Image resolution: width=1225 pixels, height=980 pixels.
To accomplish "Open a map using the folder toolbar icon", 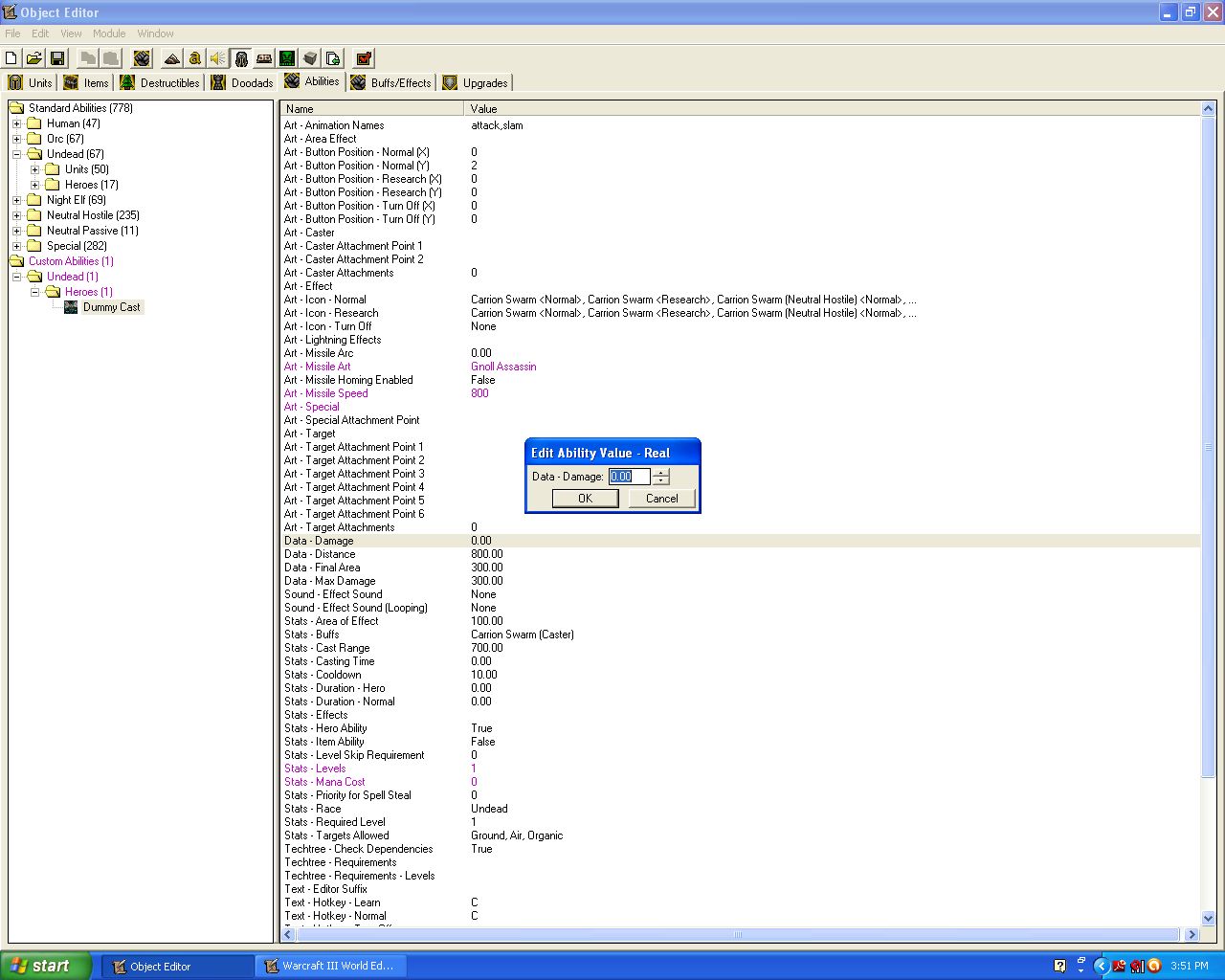I will [x=34, y=58].
